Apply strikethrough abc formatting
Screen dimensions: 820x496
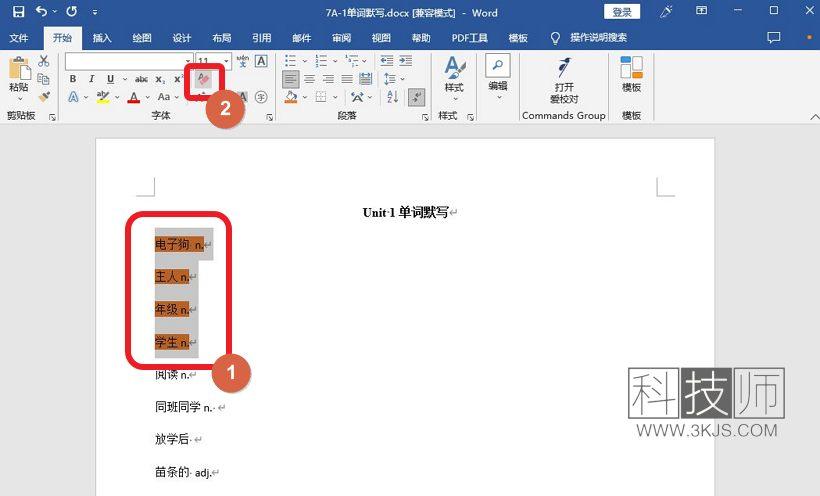click(x=141, y=80)
